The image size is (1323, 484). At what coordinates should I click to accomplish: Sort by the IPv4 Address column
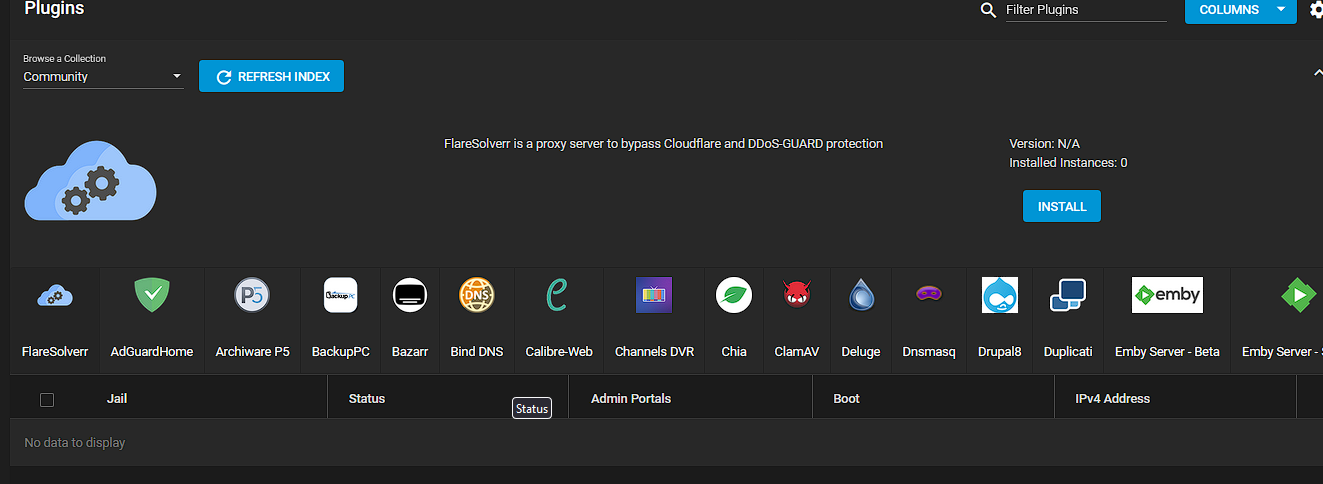coord(1112,399)
